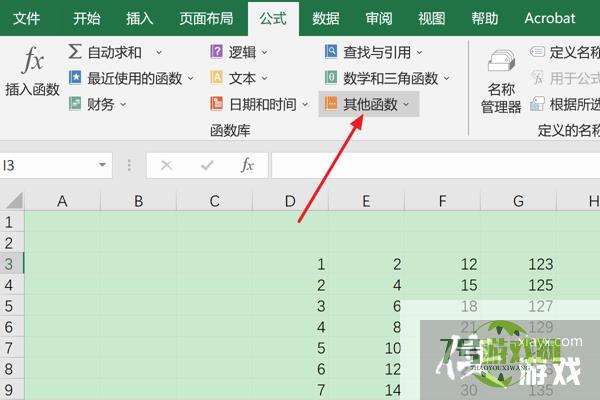Open the Name Box dropdown arrow
This screenshot has height=400, width=600.
[x=102, y=165]
